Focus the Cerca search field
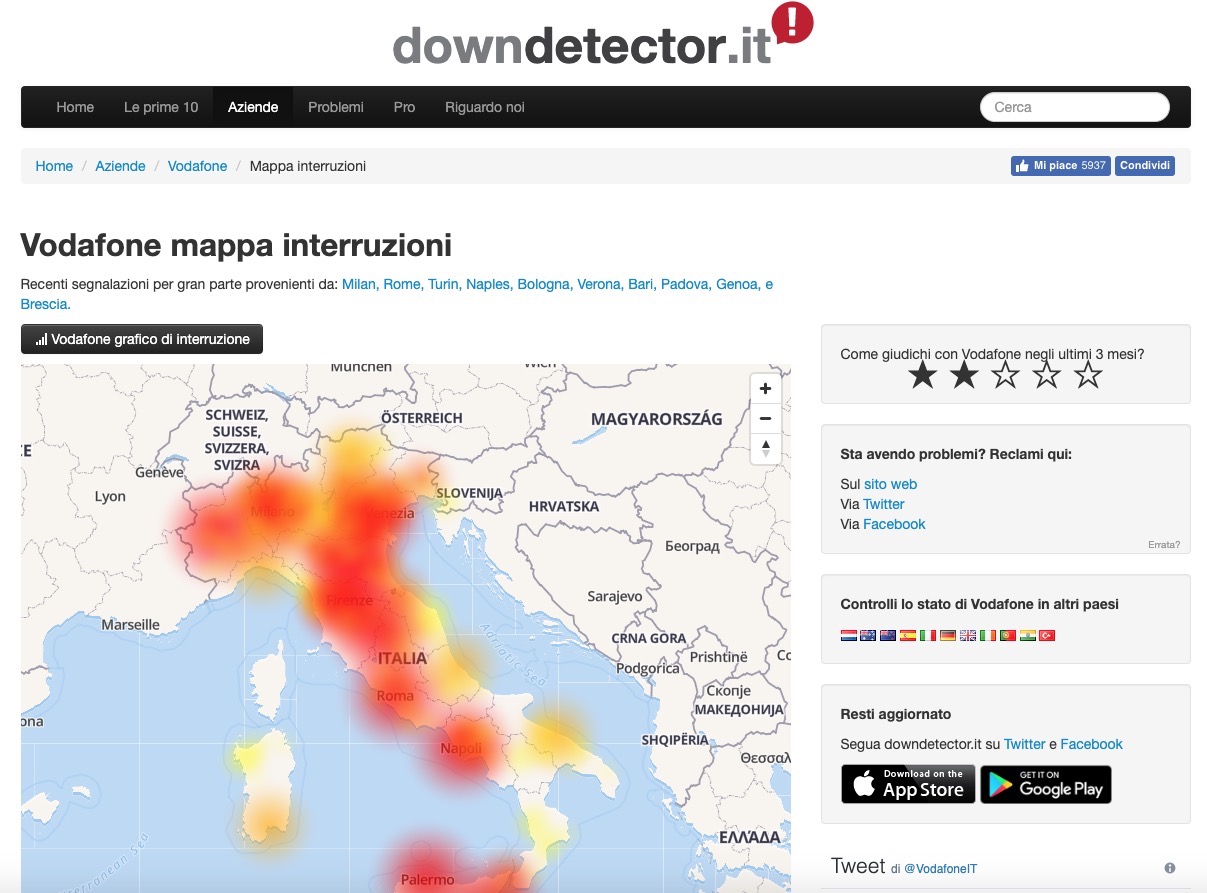 coord(1074,107)
